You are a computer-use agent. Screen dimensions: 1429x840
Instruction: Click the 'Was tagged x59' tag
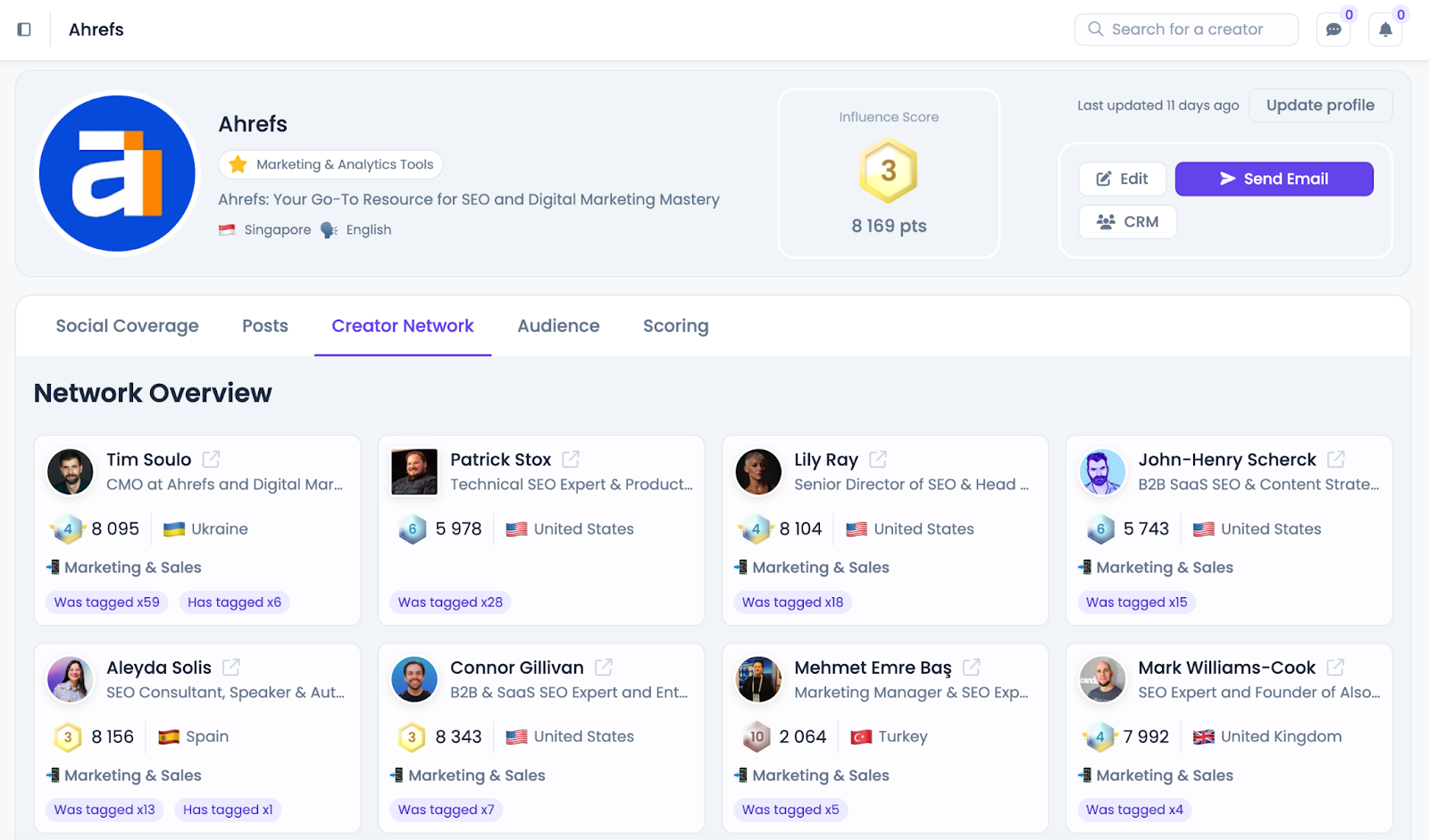click(x=107, y=603)
